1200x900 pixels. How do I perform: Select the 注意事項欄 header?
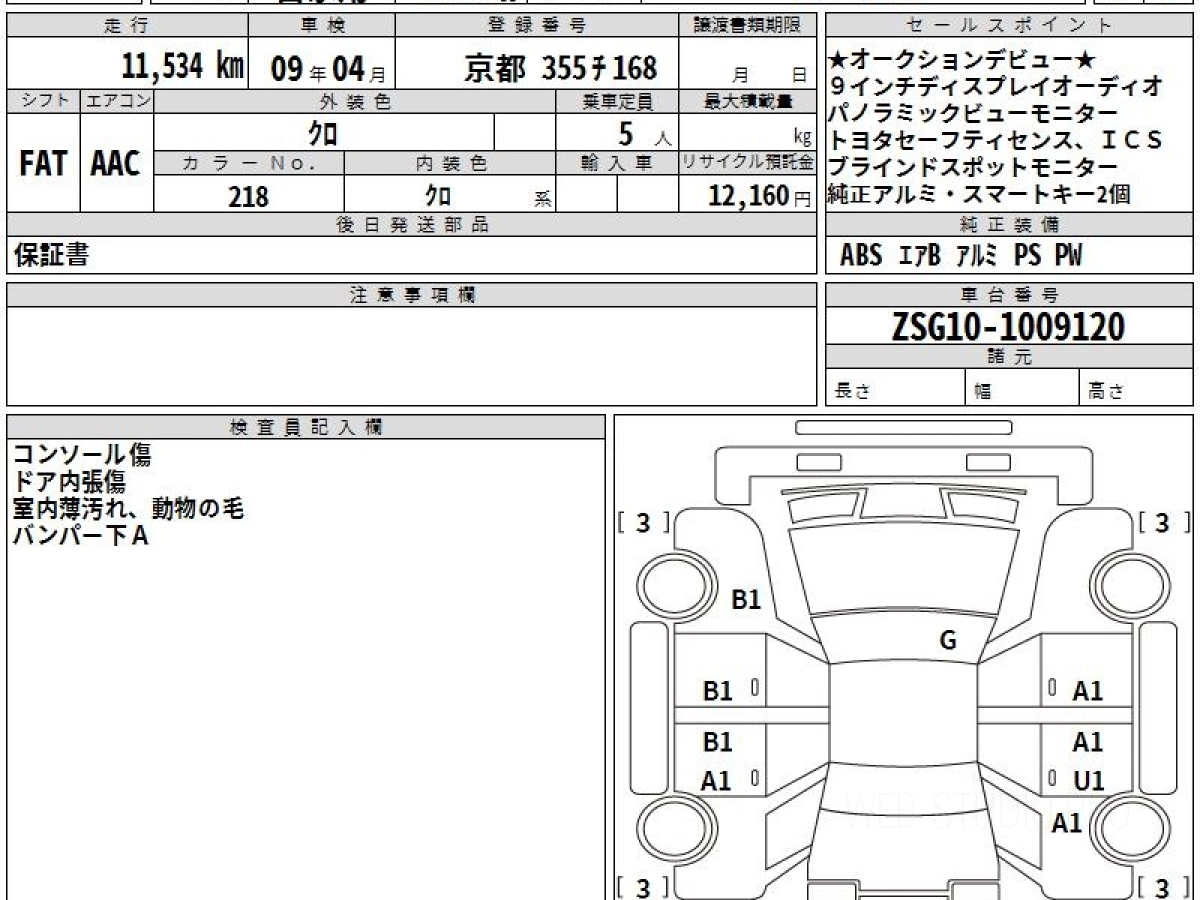pos(412,294)
